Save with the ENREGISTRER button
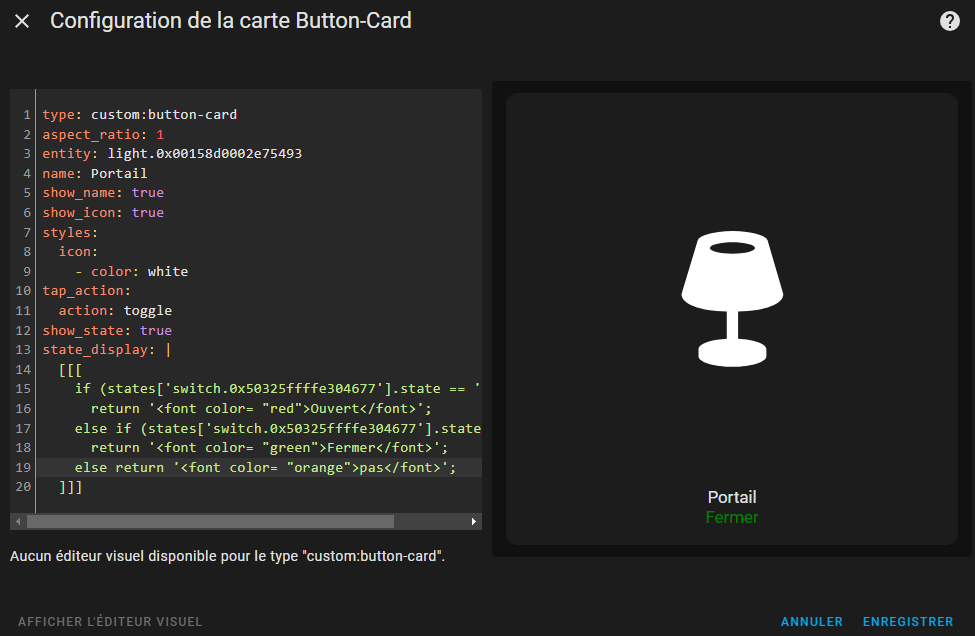975x636 pixels. (x=908, y=622)
